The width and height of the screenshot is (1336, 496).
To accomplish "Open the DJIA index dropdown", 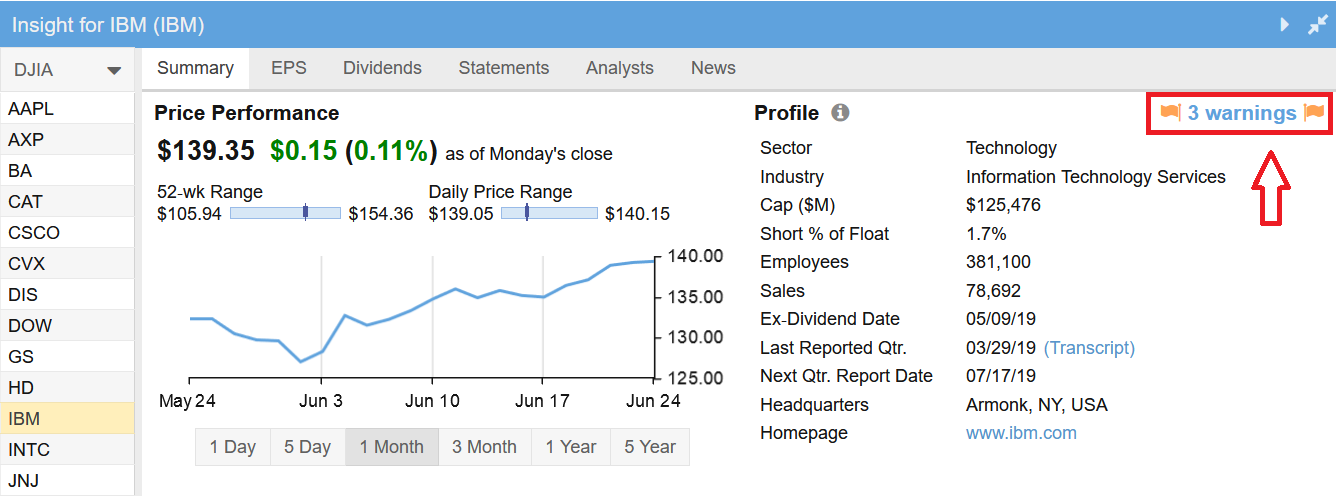I will point(67,70).
